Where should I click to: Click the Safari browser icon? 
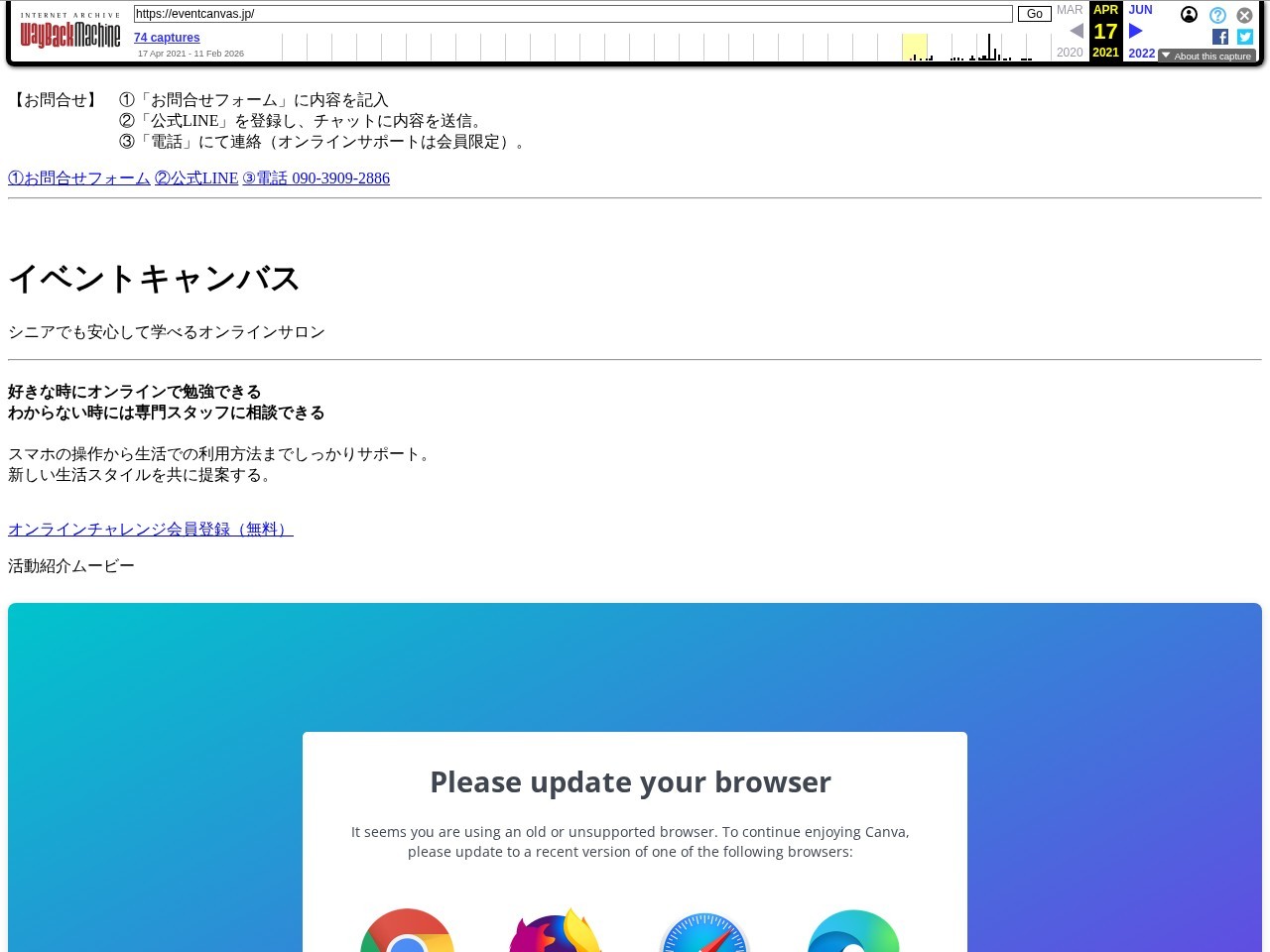click(704, 932)
